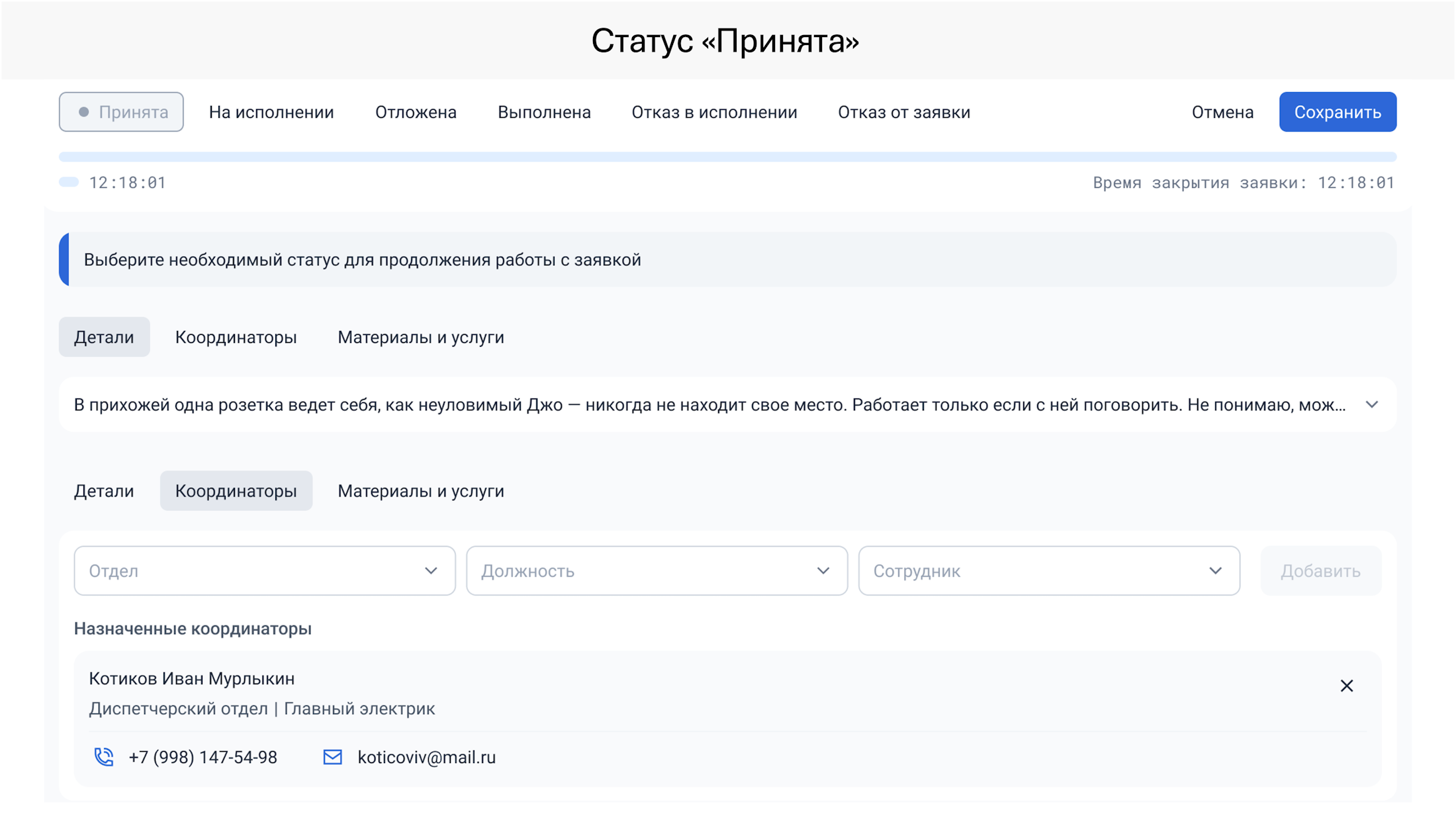This screenshot has width=1456, height=820.
Task: Open the Отдел dropdown
Action: pyautogui.click(x=264, y=570)
